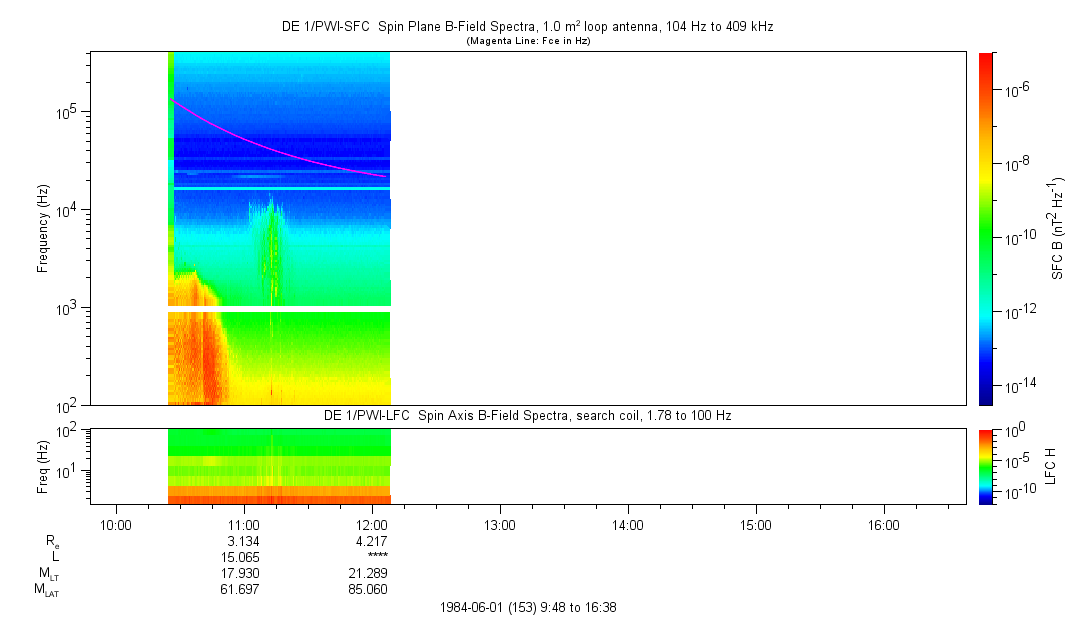This screenshot has width=1083, height=620.
Task: Click the SFC B vertical color bar
Action: (x=985, y=228)
